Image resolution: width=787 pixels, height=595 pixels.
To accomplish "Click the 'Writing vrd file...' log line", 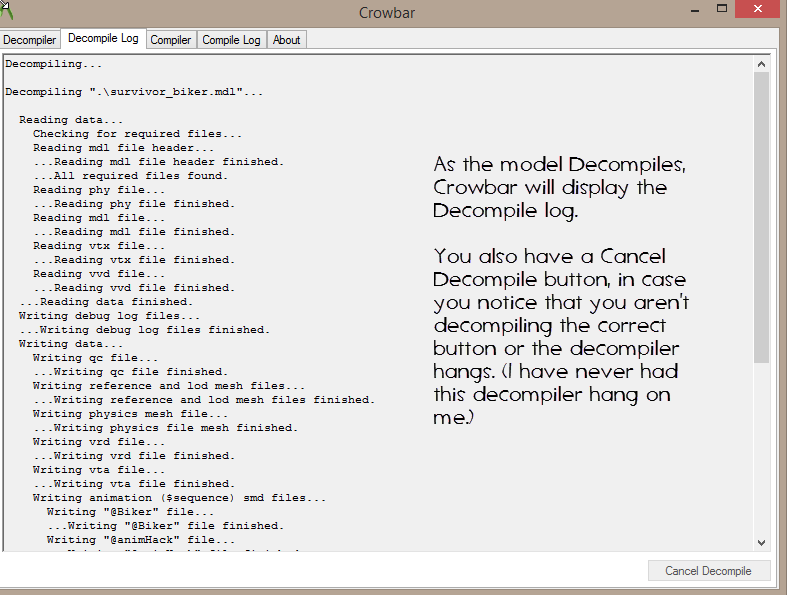I will point(99,442).
